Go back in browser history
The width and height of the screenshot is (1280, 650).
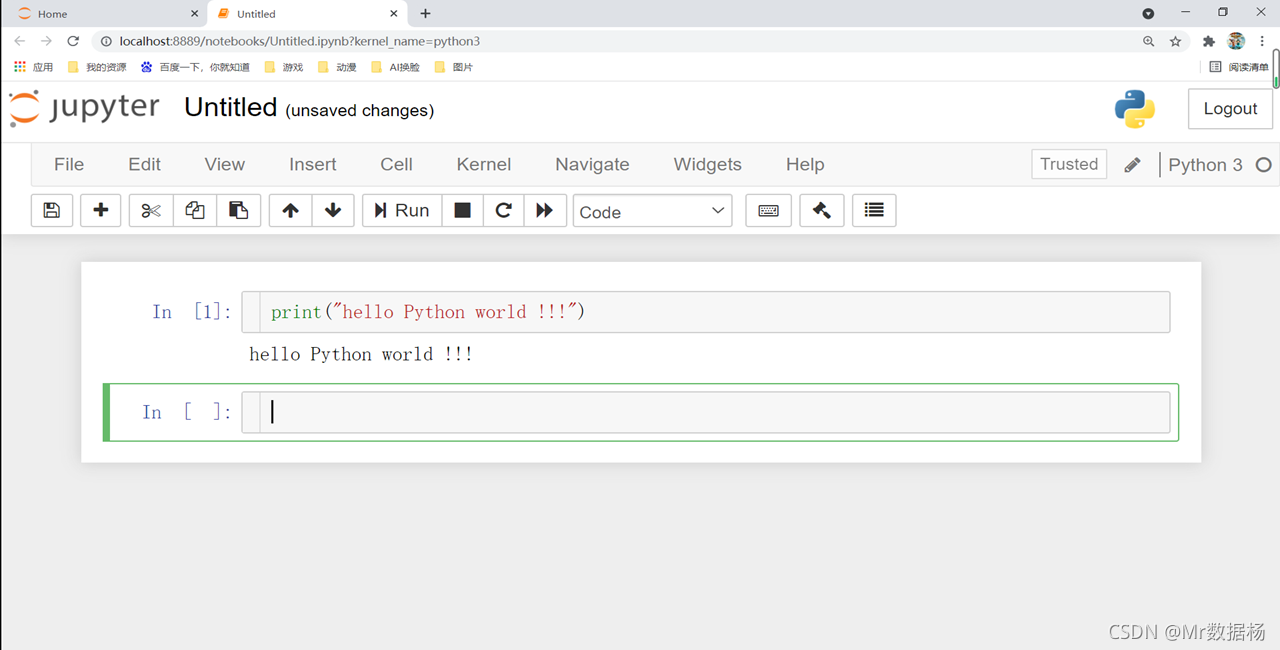[x=20, y=41]
